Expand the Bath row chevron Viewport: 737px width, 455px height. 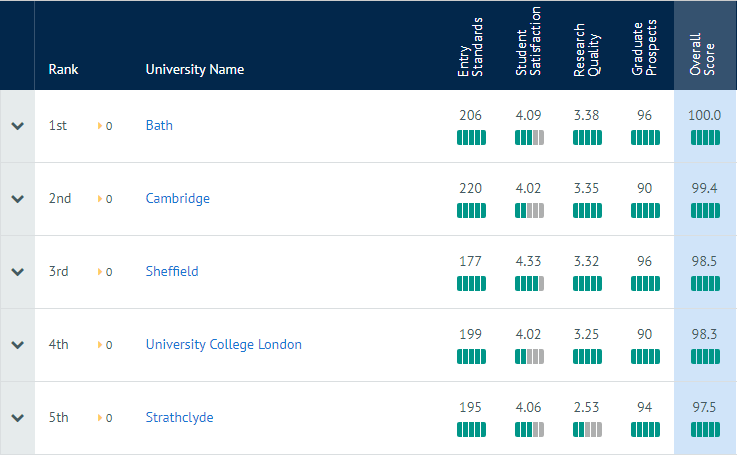coord(17,126)
